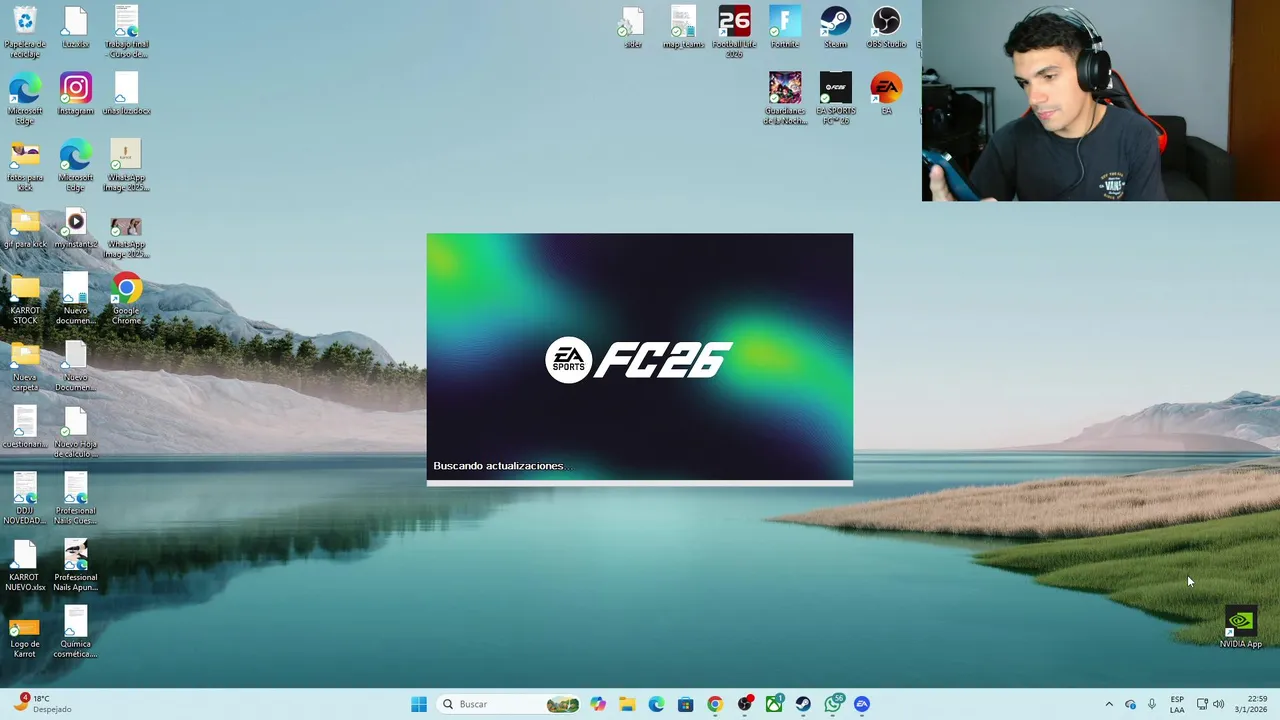Screen dimensions: 1280x720
Task: Open the Windows Start menu
Action: coord(419,704)
